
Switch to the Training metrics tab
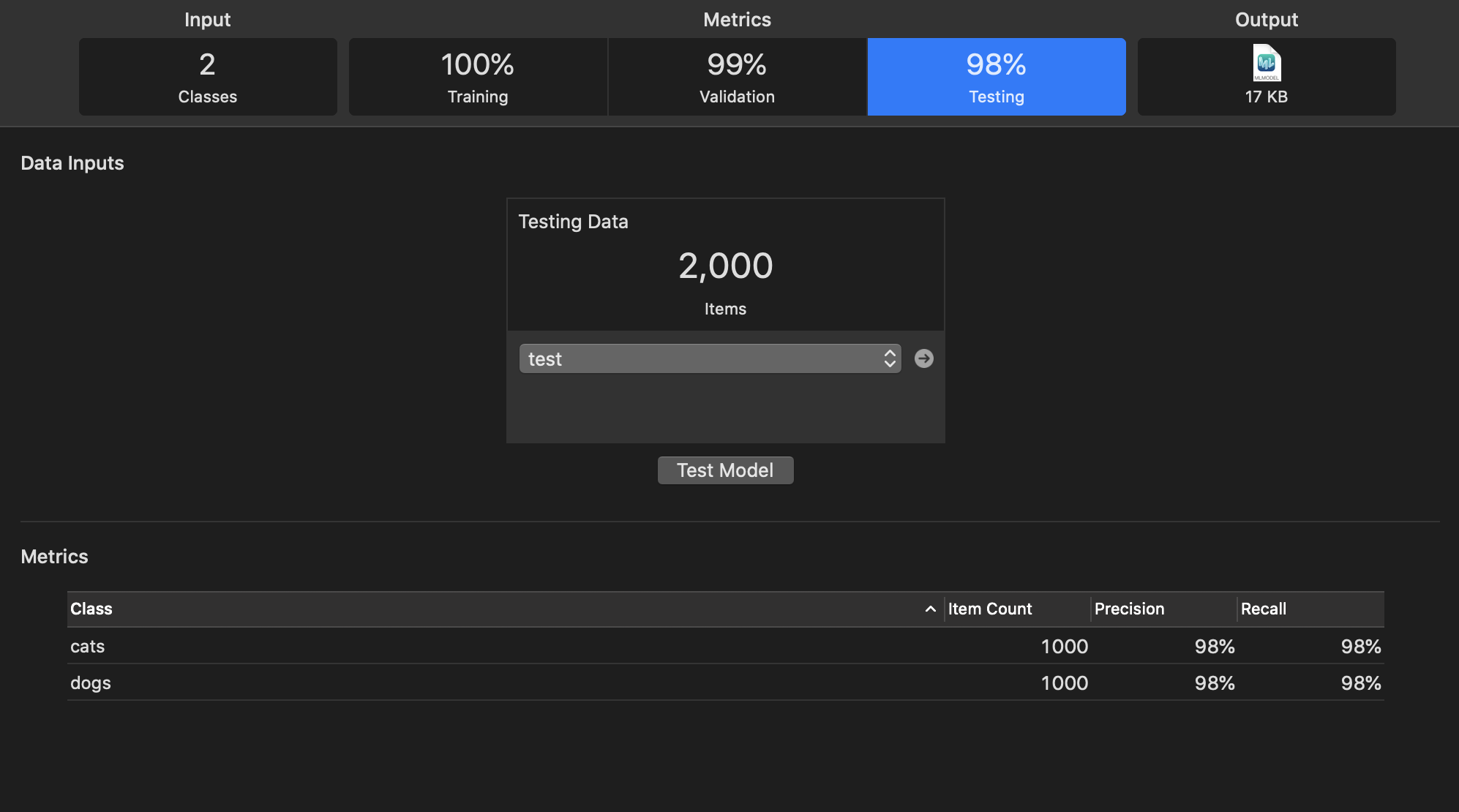(x=478, y=77)
